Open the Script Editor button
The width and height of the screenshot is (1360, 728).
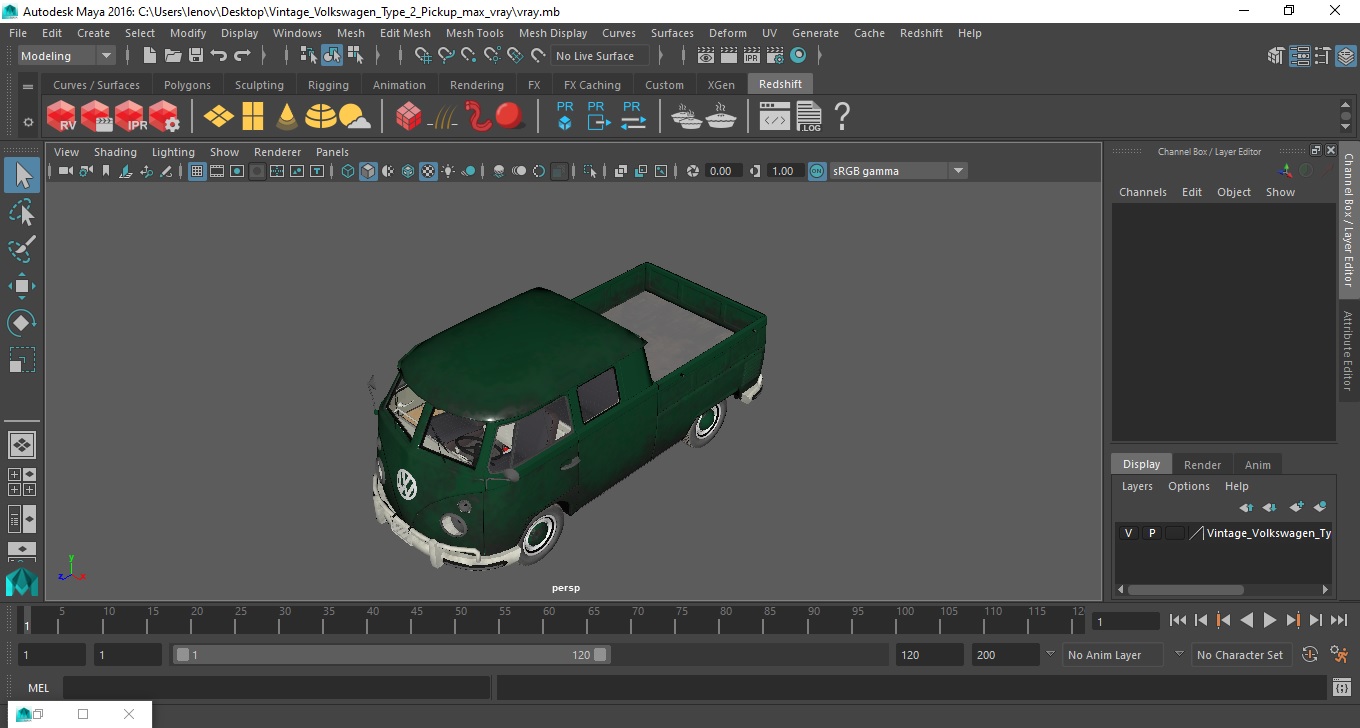(x=1342, y=688)
